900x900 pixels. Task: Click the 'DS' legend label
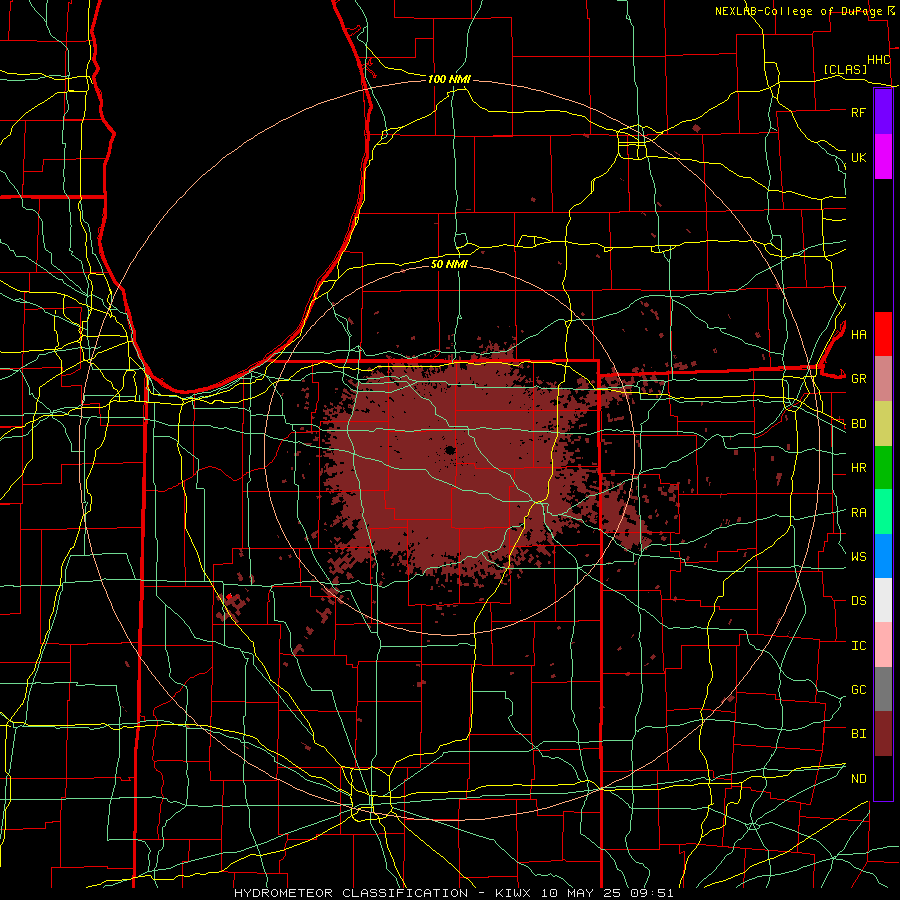coord(859,601)
